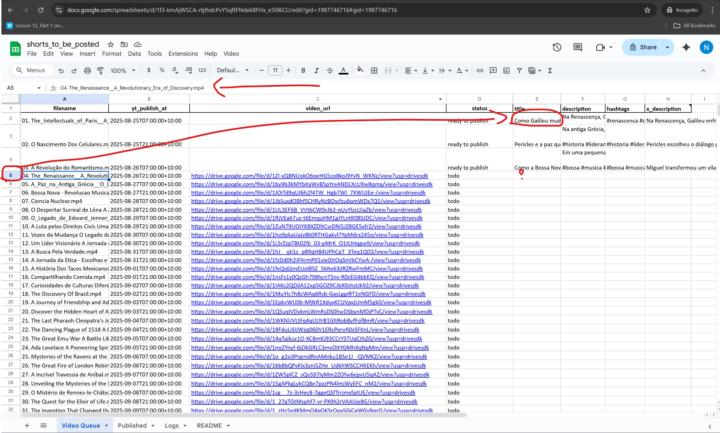The image size is (720, 433).
Task: Switch to the README sheet tab
Action: pyautogui.click(x=209, y=426)
